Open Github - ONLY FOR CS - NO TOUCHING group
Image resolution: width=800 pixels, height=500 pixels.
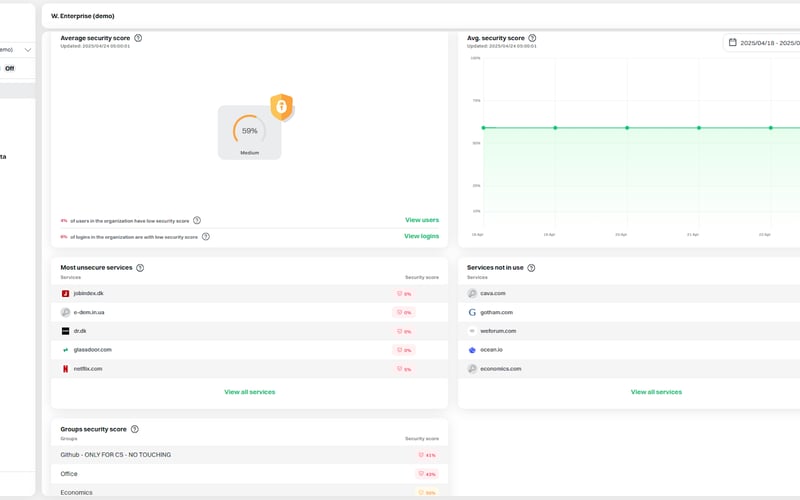(x=249, y=455)
